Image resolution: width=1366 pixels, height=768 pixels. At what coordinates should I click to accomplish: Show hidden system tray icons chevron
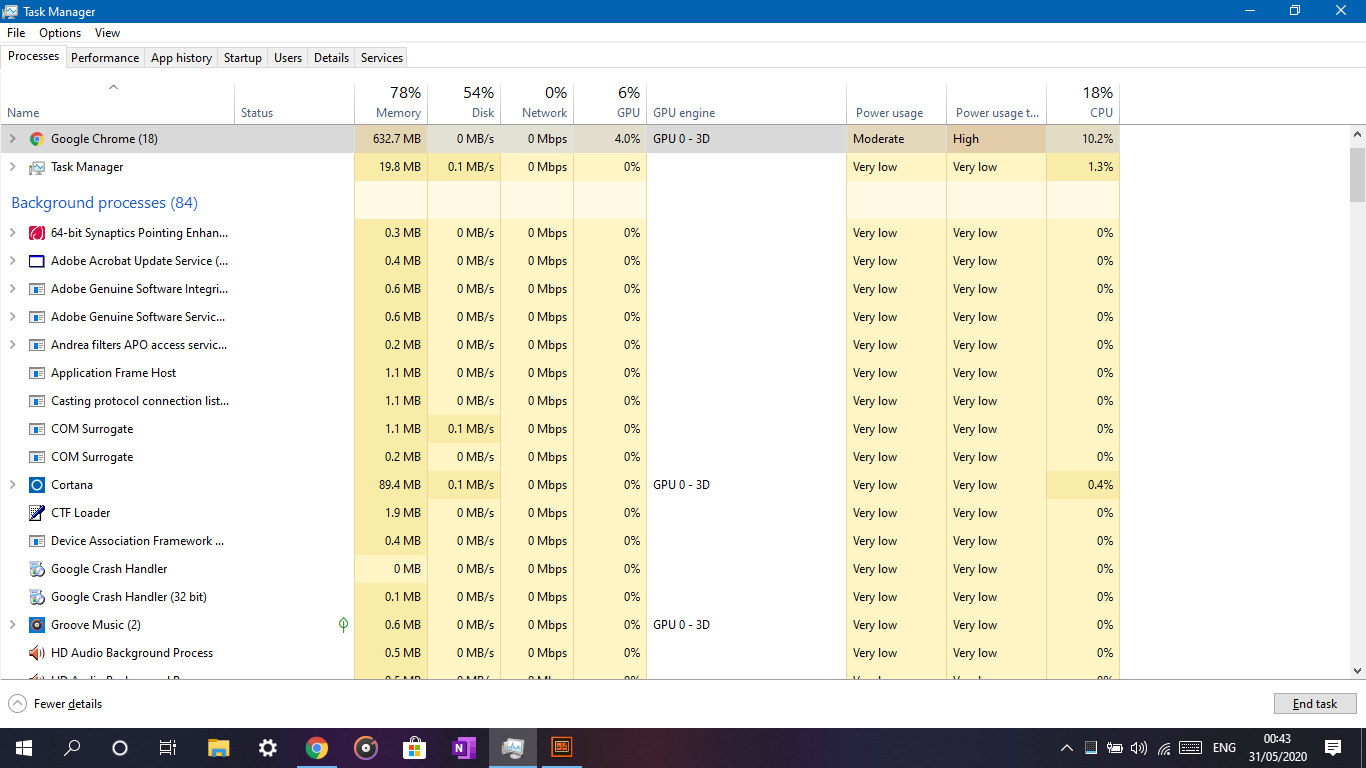(1067, 748)
